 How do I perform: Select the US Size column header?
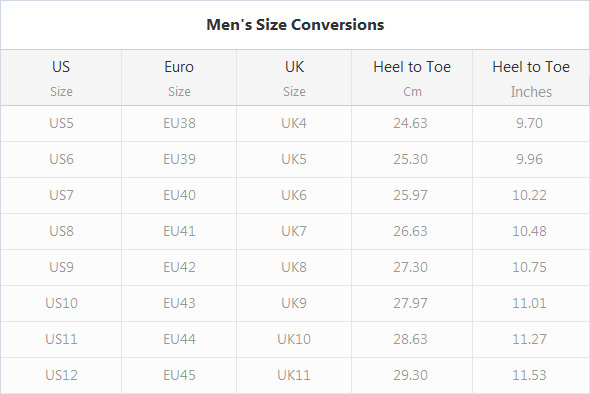coord(61,78)
